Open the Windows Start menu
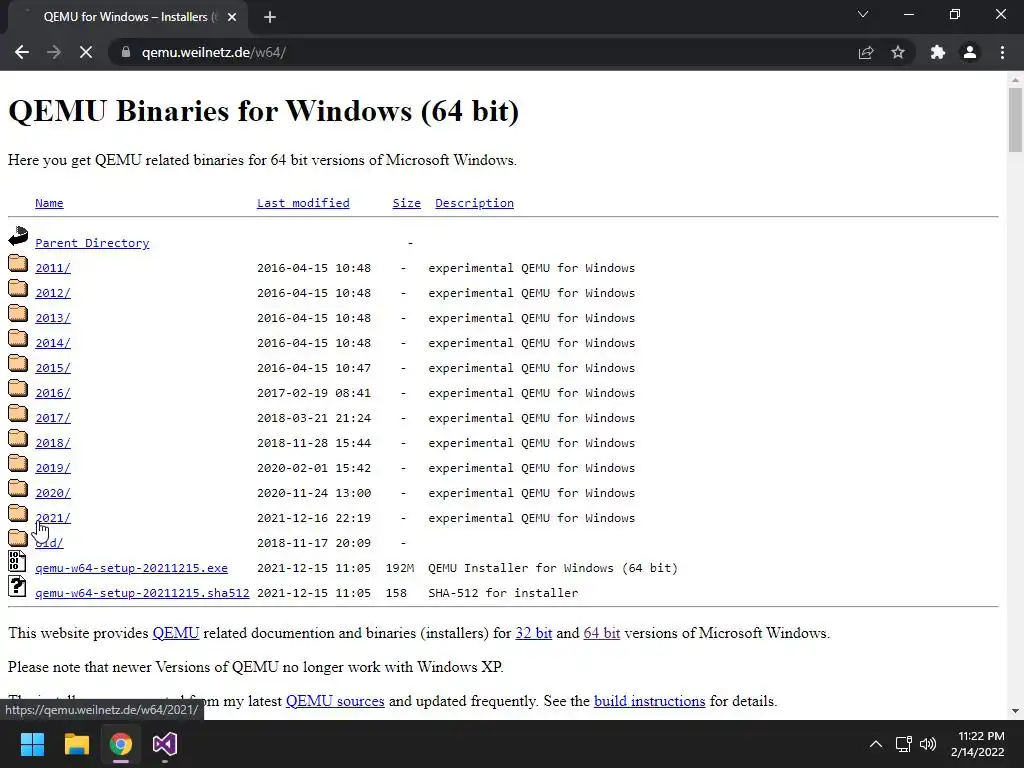 [x=32, y=744]
